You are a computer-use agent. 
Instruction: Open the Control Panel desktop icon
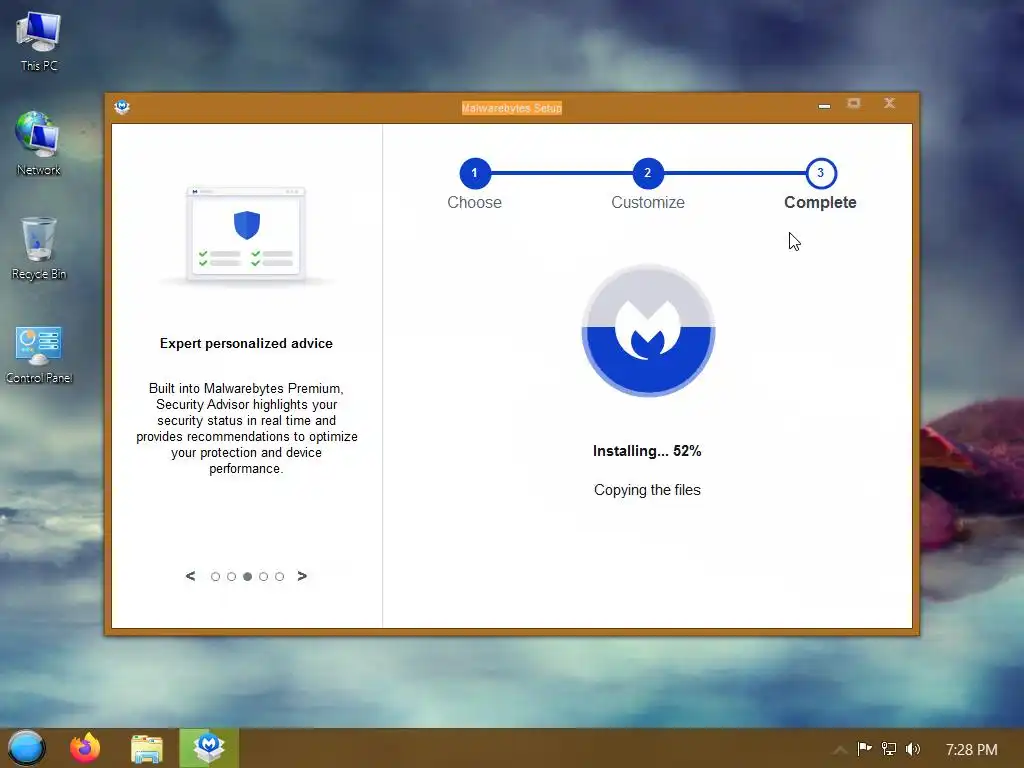pyautogui.click(x=39, y=355)
